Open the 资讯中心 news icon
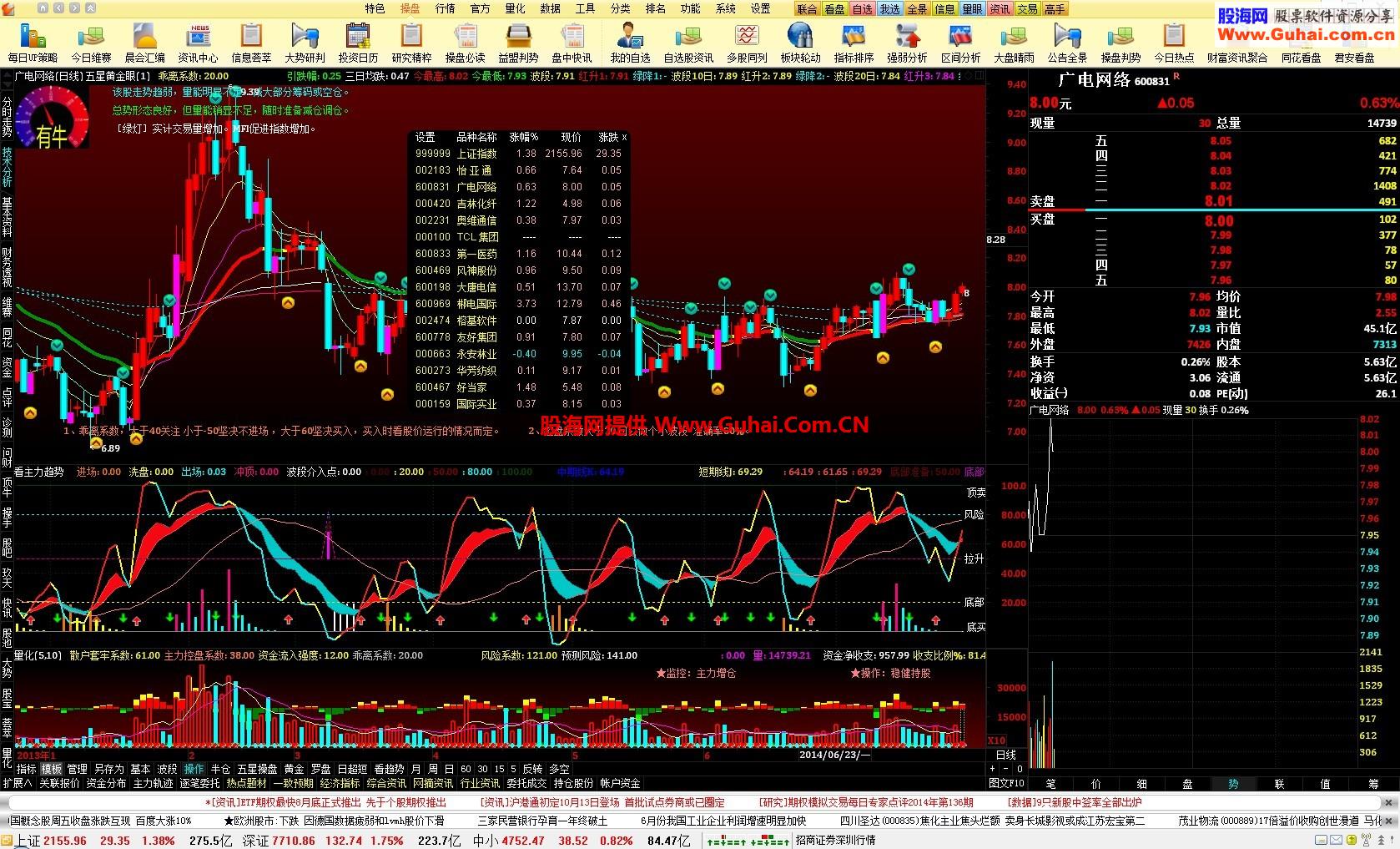The height and width of the screenshot is (849, 1400). (199, 43)
